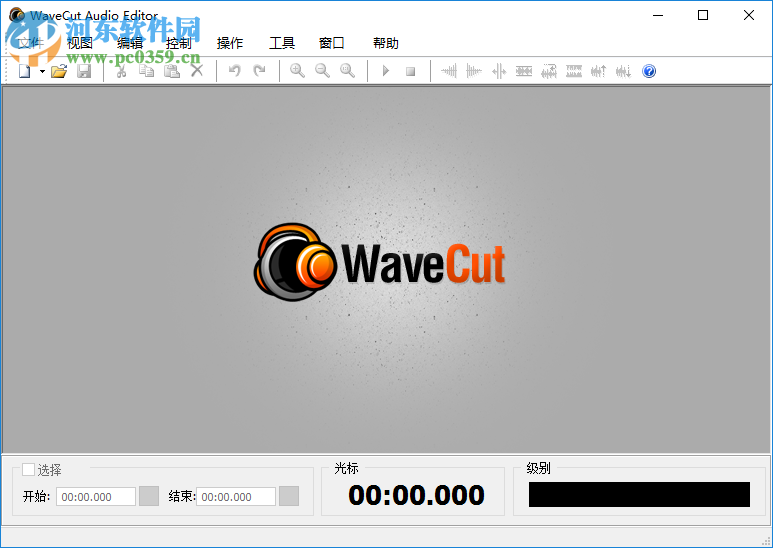Create a new file with toolbar icon
Screen dimensions: 773x548
pyautogui.click(x=25, y=71)
